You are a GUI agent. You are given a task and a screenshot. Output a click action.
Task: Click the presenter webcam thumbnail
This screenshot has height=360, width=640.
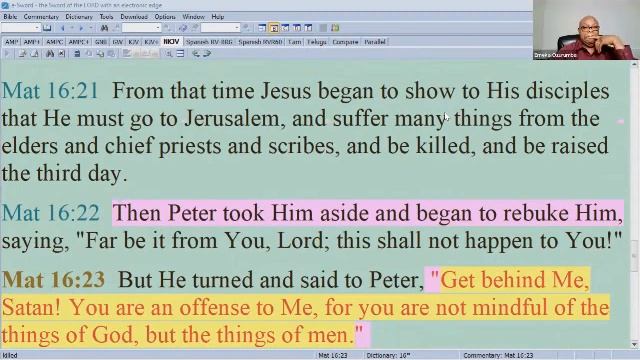(x=586, y=30)
